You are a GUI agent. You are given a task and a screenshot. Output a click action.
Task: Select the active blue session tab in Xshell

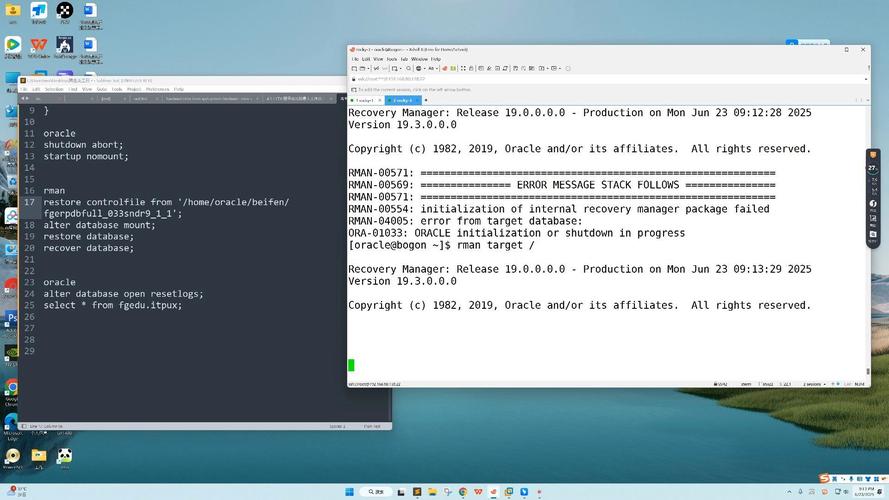[403, 100]
